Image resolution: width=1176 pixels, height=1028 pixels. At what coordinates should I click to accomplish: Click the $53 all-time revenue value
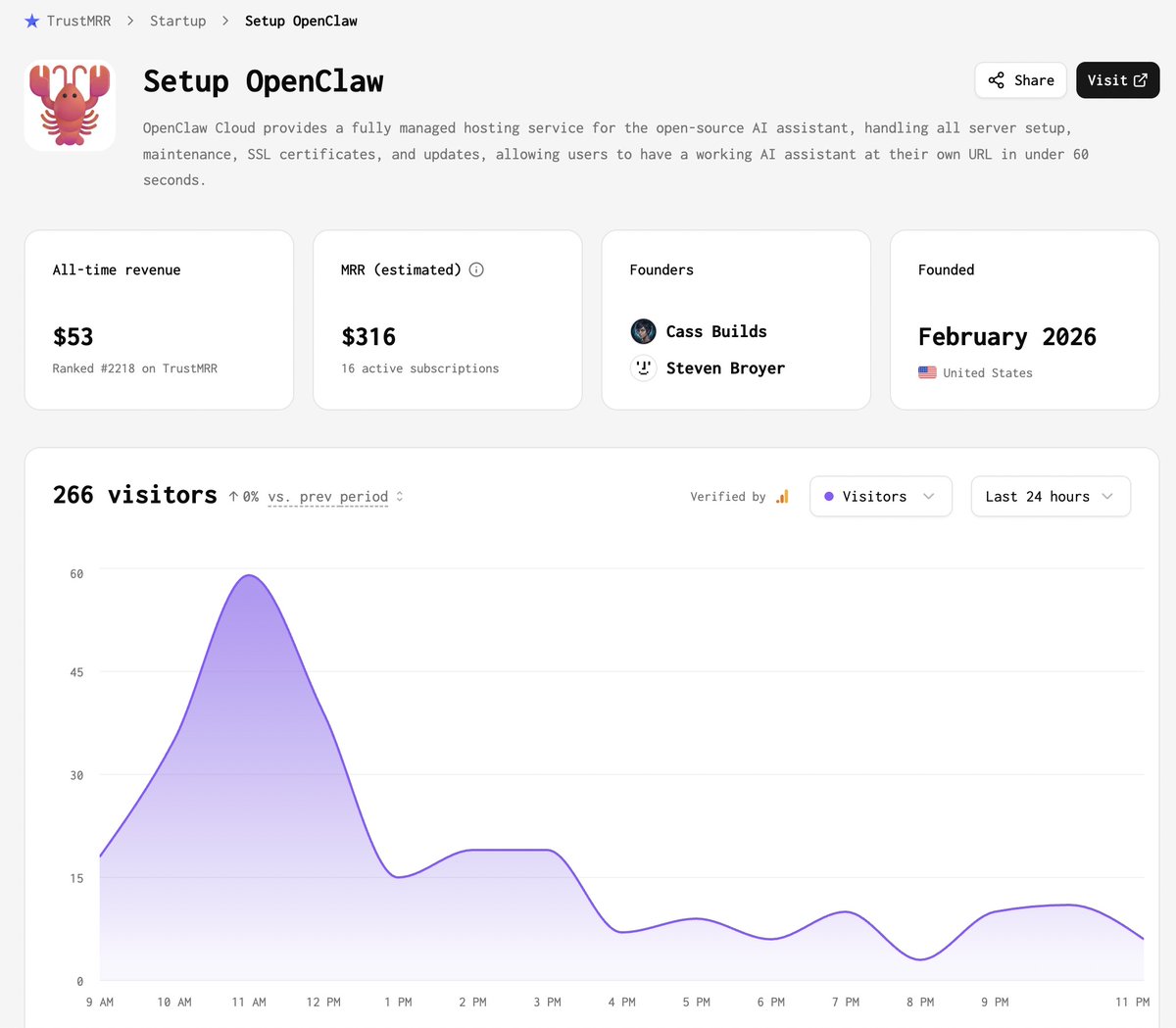[73, 336]
